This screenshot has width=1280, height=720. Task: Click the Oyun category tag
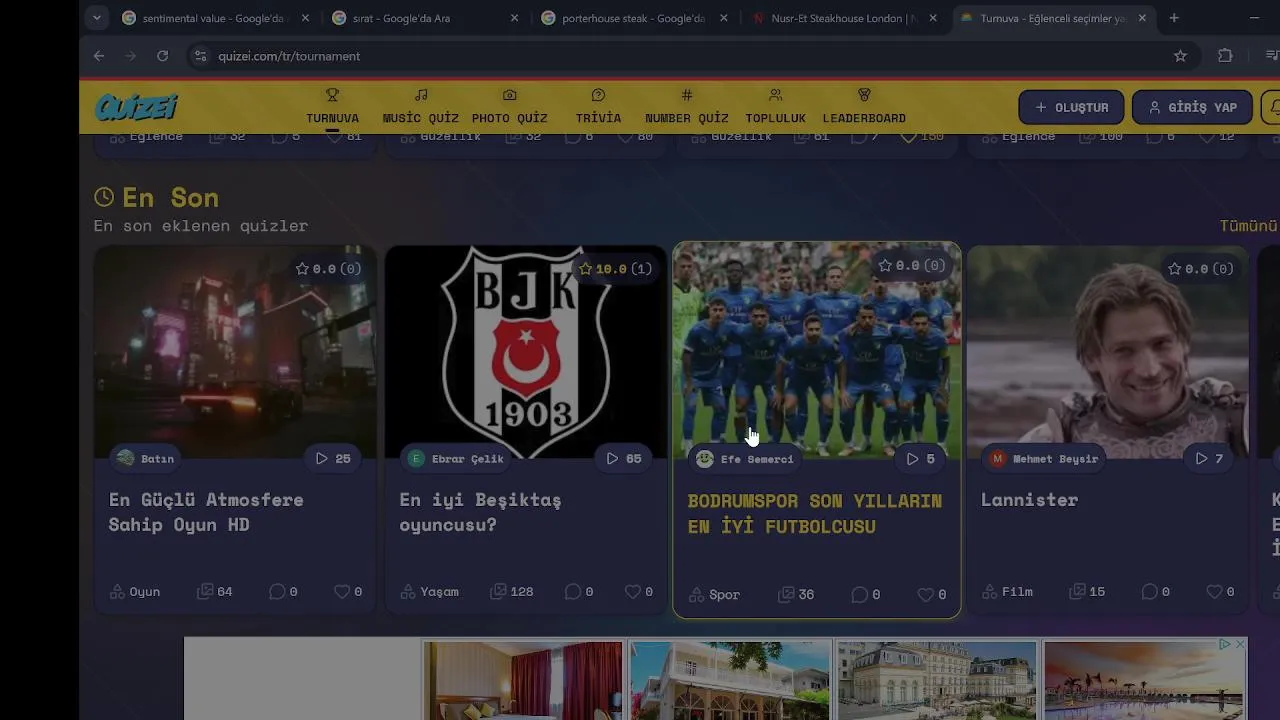pyautogui.click(x=135, y=592)
